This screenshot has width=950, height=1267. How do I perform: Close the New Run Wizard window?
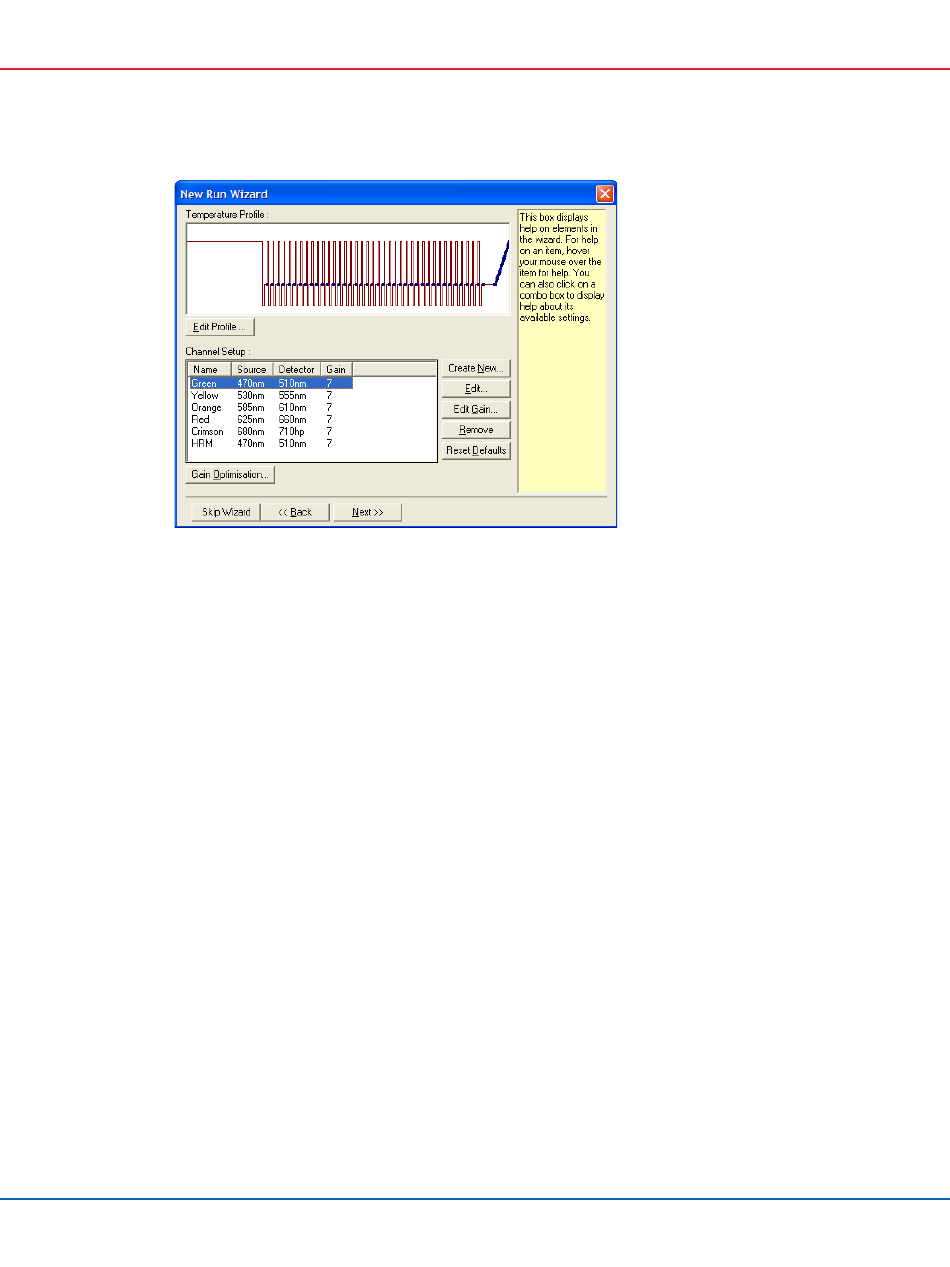pos(604,193)
